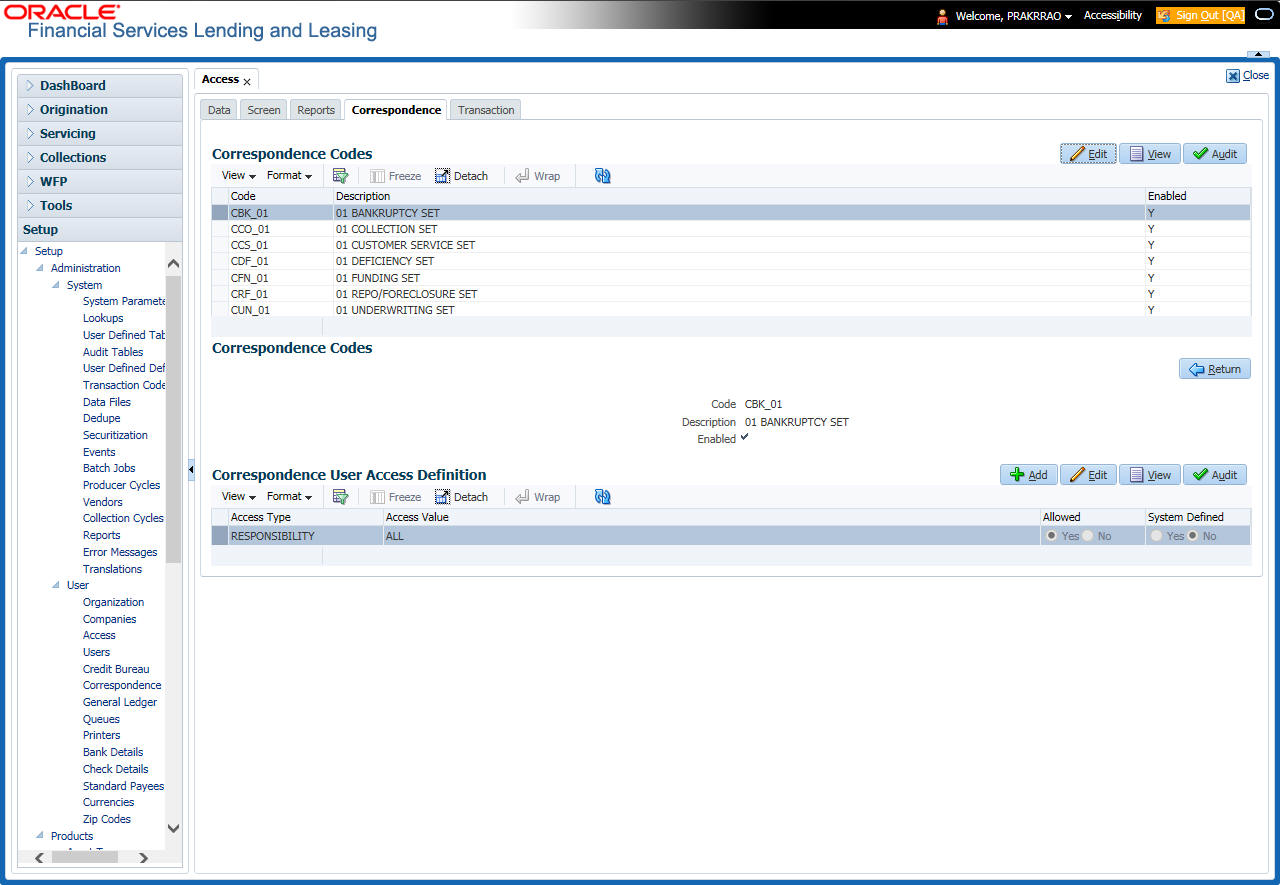Detach the Correspondence User Access Definition table
Viewport: 1280px width, 885px height.
[x=461, y=497]
